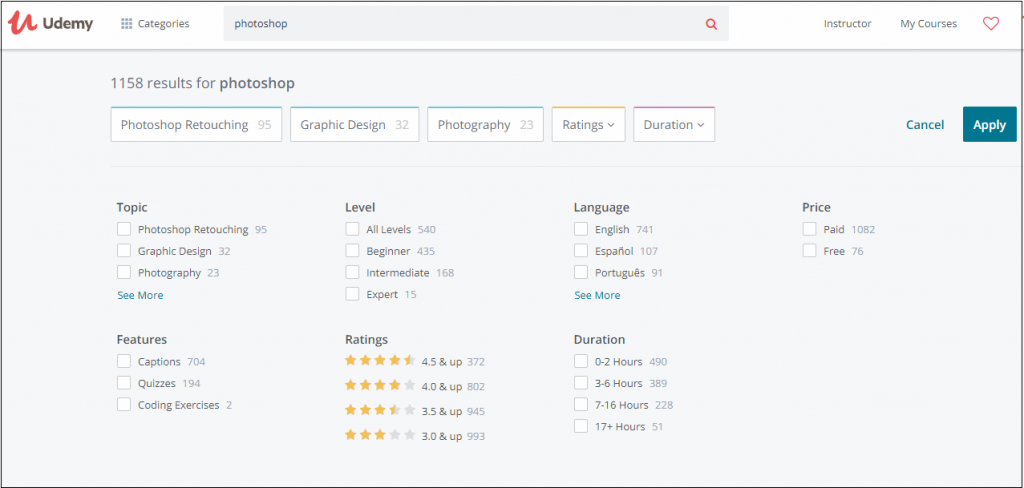Select the Photoshop Retouching filter chip
Image resolution: width=1024 pixels, height=488 pixels.
pos(197,125)
